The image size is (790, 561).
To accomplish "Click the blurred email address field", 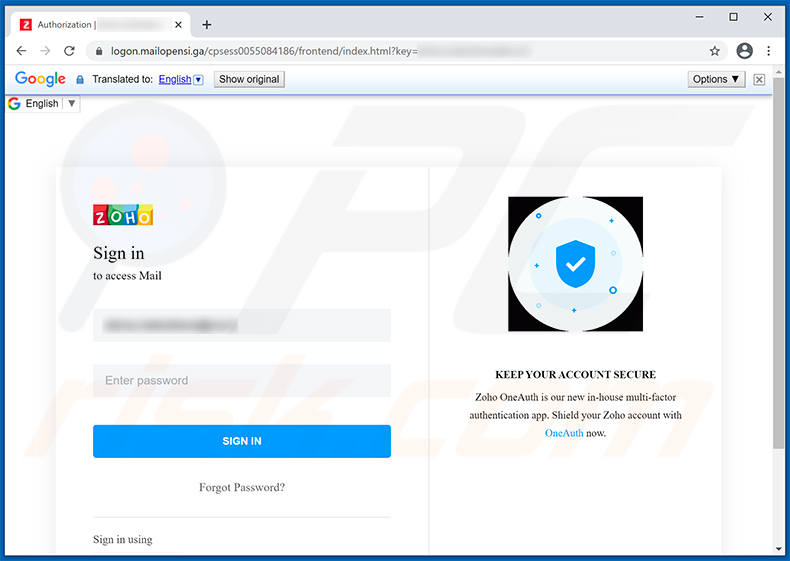I will click(x=242, y=325).
